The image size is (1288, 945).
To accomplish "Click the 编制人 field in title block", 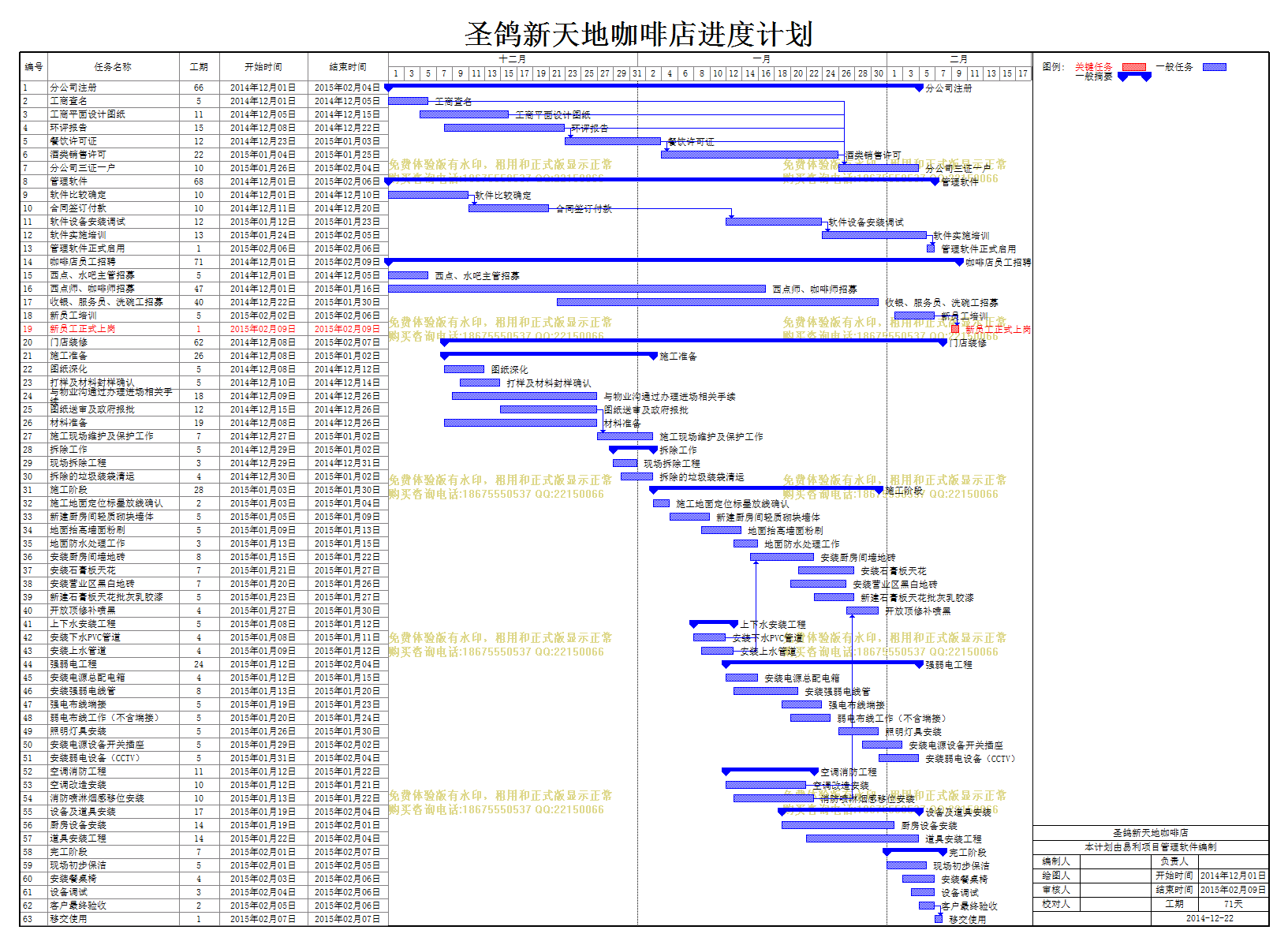I will click(1114, 861).
